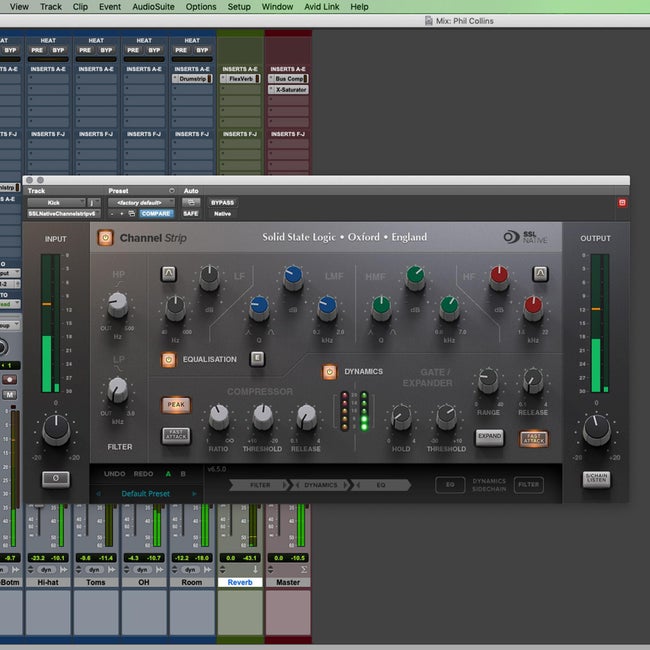Toggle the sidechain FILTER routing button
The height and width of the screenshot is (650, 650).
pos(529,485)
